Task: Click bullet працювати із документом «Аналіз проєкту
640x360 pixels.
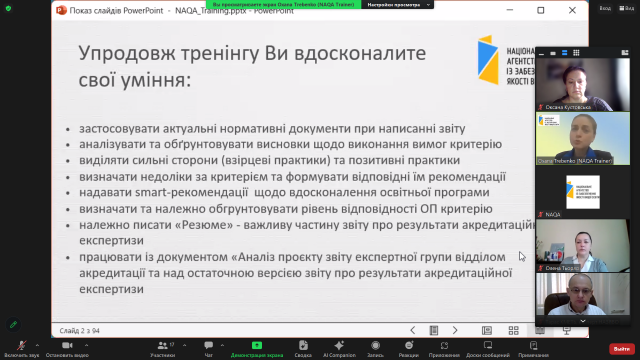Action: 296,273
